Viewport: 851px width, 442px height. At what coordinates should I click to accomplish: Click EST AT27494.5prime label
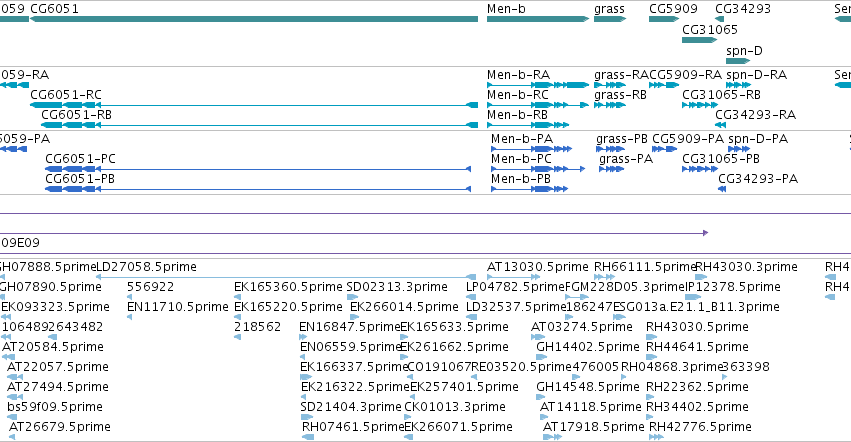coord(58,387)
